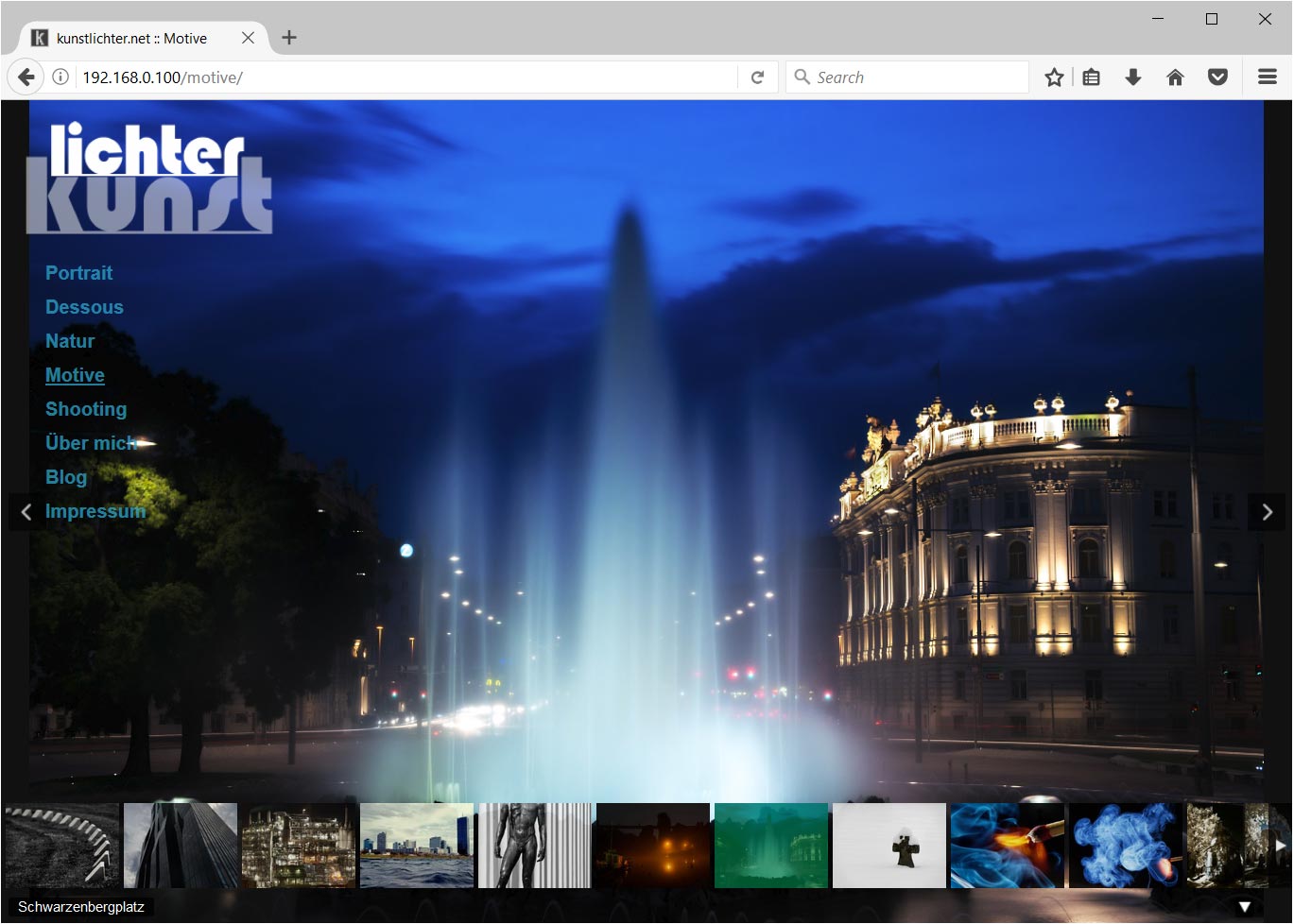Bookmark this page with the star icon

pyautogui.click(x=1054, y=77)
